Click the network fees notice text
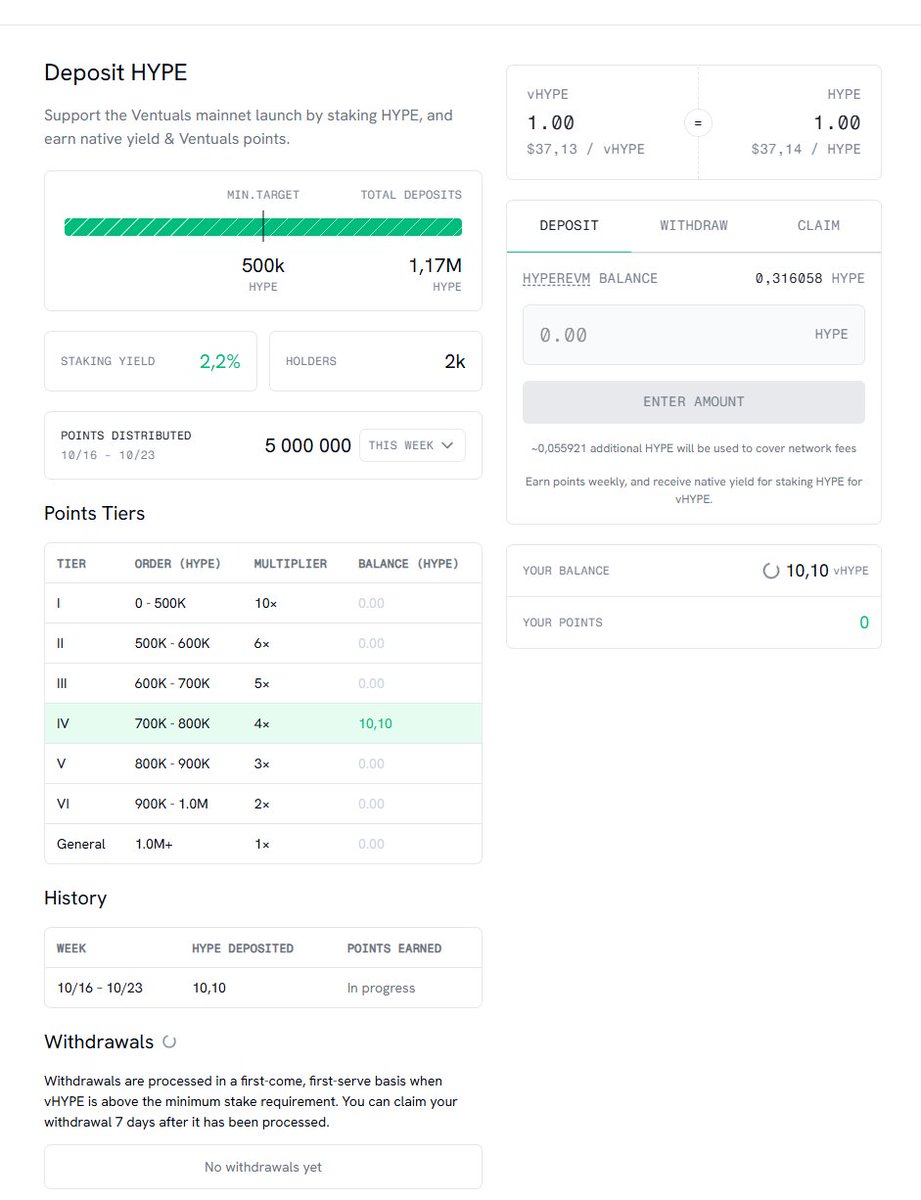The width and height of the screenshot is (921, 1200). click(x=694, y=449)
